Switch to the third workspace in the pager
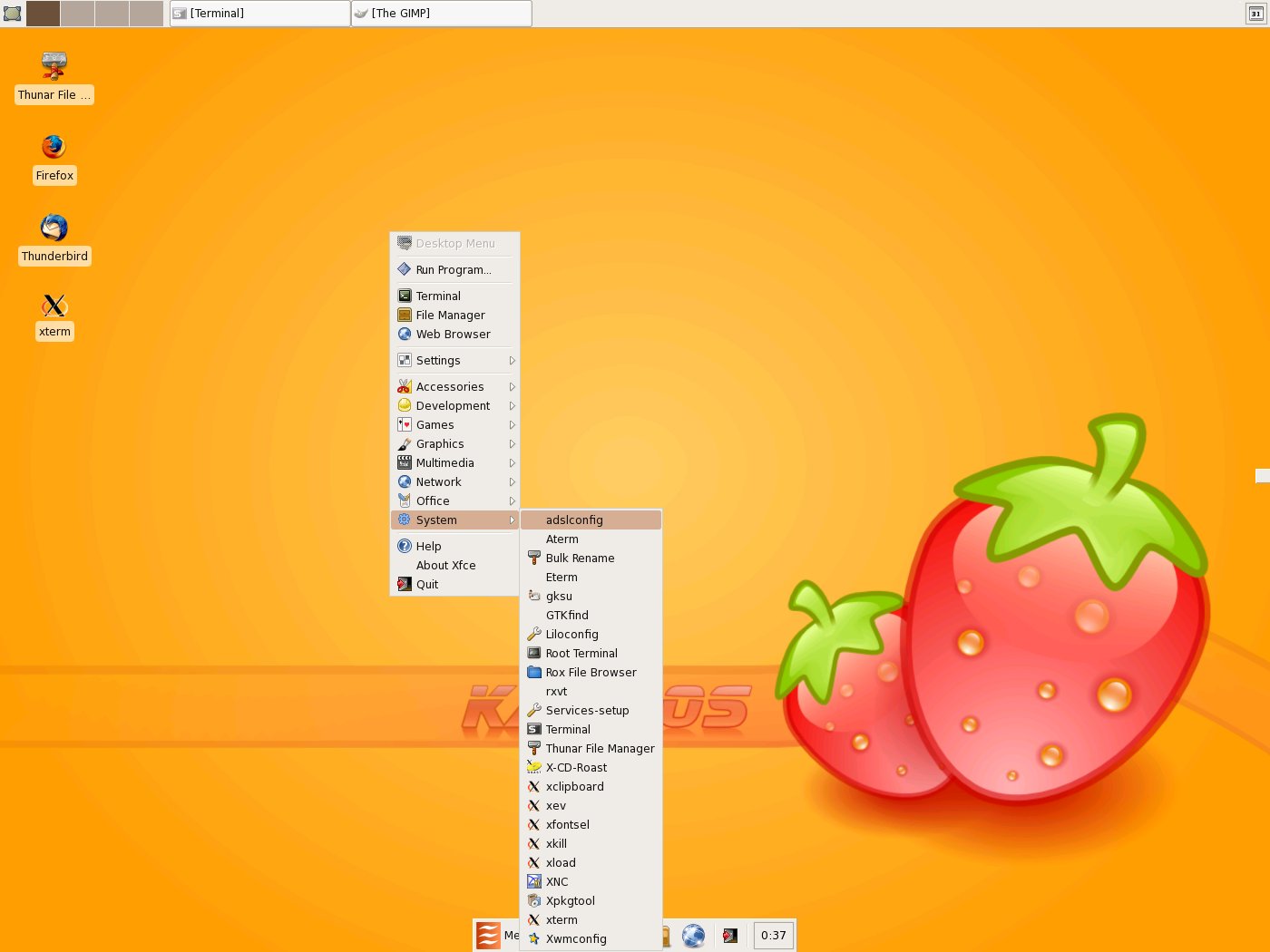Screen dimensions: 1270x952 pos(112,14)
